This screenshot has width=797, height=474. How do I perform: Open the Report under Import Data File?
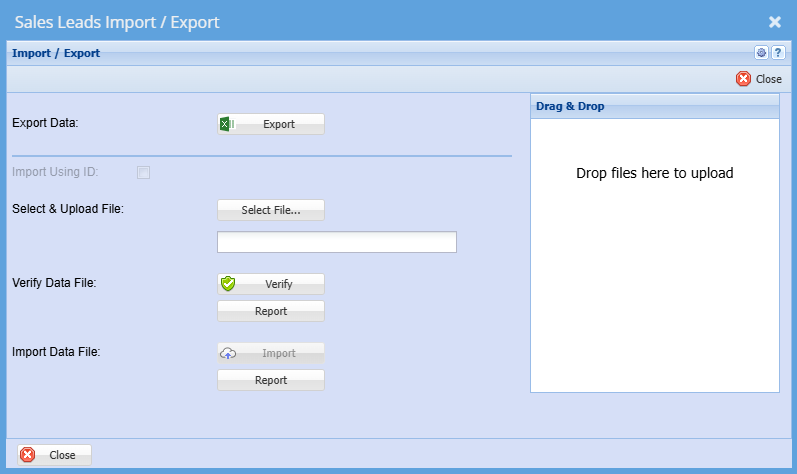[271, 380]
